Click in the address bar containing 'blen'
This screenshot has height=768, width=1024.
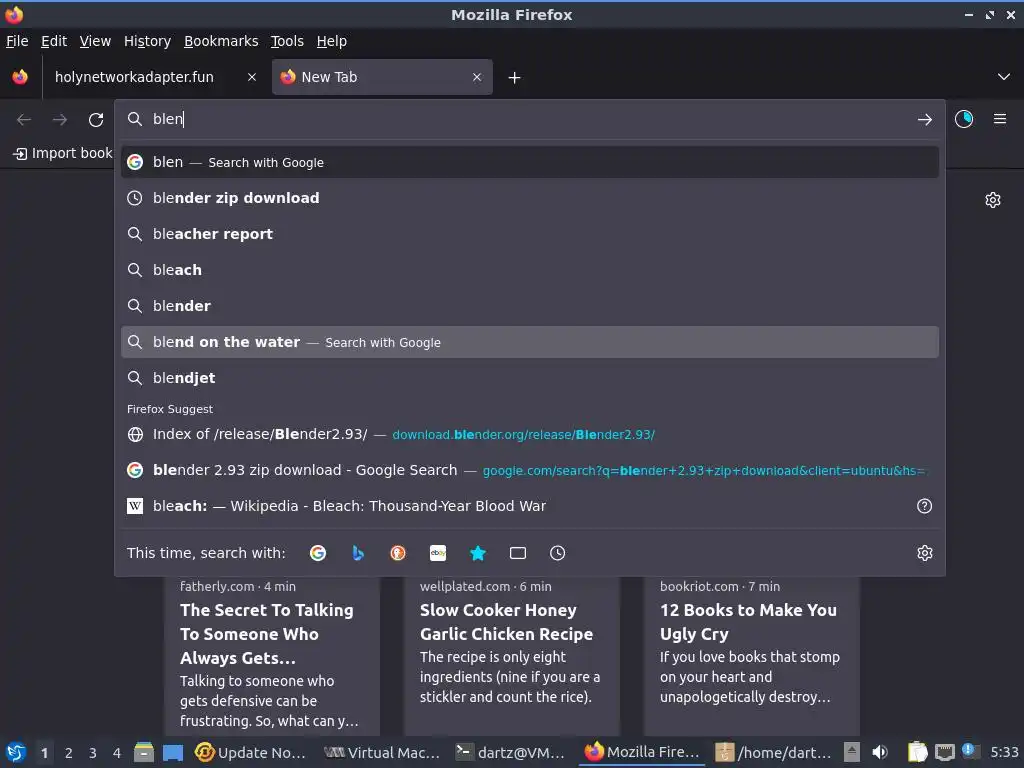[x=530, y=119]
